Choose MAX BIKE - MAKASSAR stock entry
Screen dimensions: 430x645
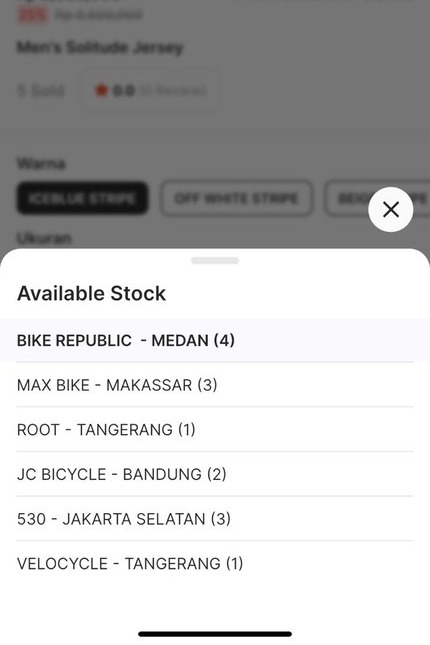click(215, 385)
